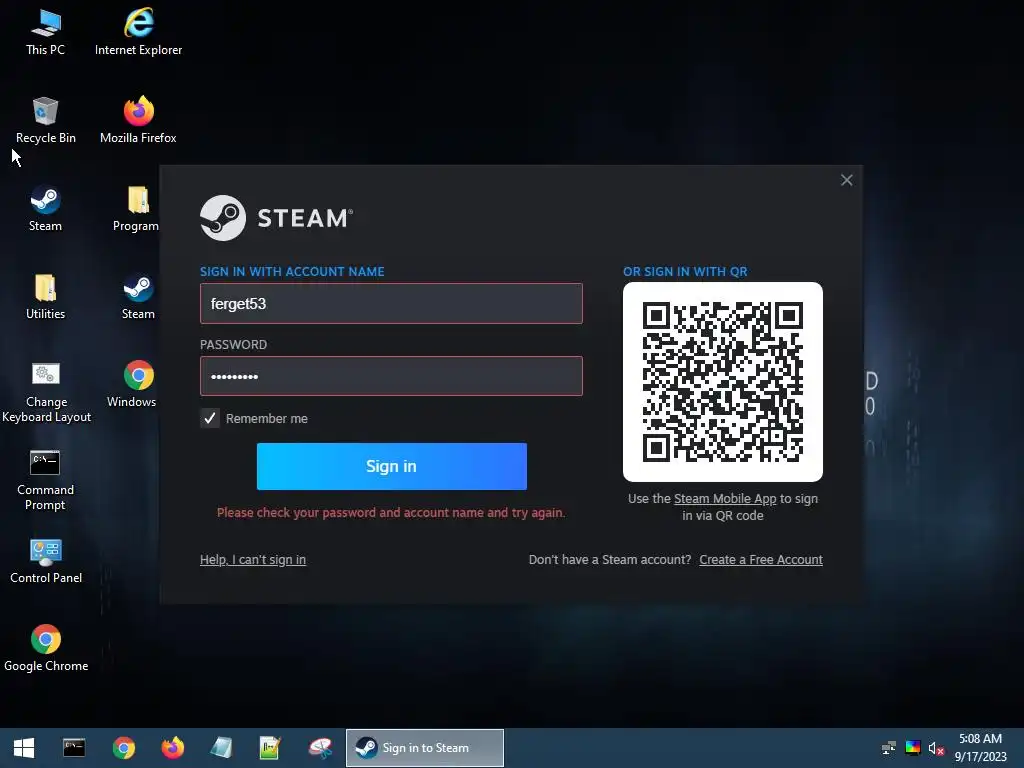Select the Recycle Bin icon
This screenshot has height=768, width=1024.
tap(46, 120)
